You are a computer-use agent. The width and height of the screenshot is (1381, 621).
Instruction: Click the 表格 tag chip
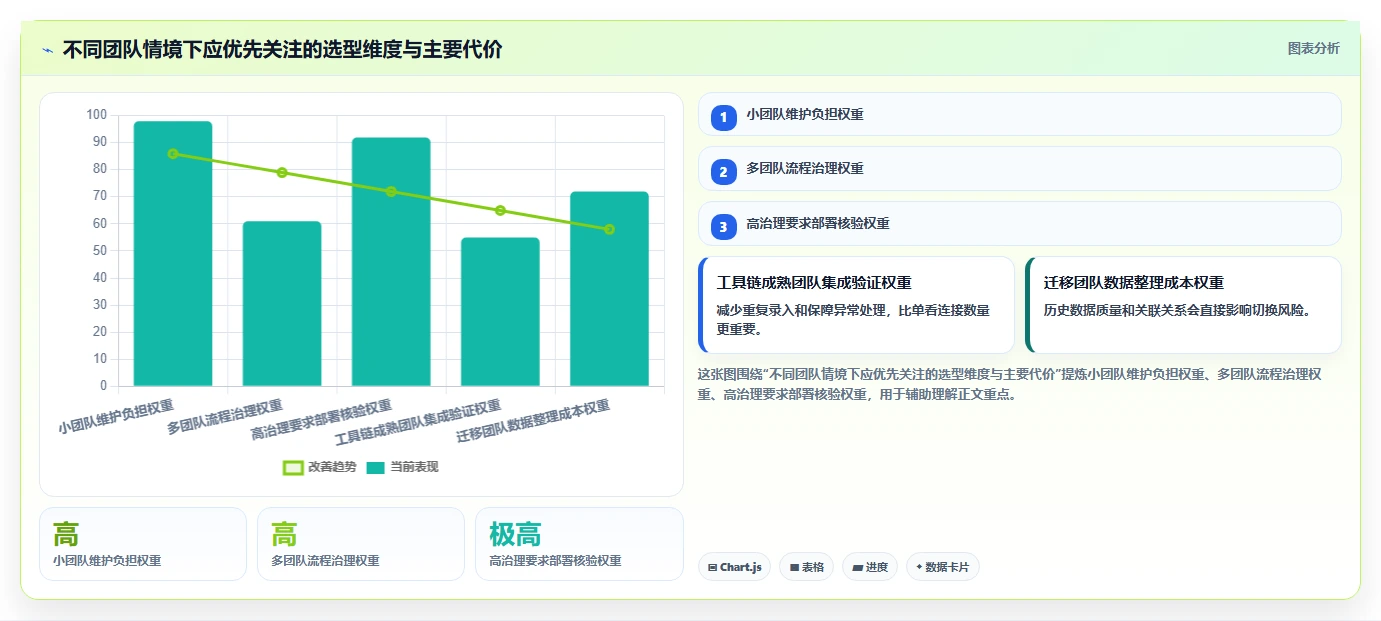(806, 567)
